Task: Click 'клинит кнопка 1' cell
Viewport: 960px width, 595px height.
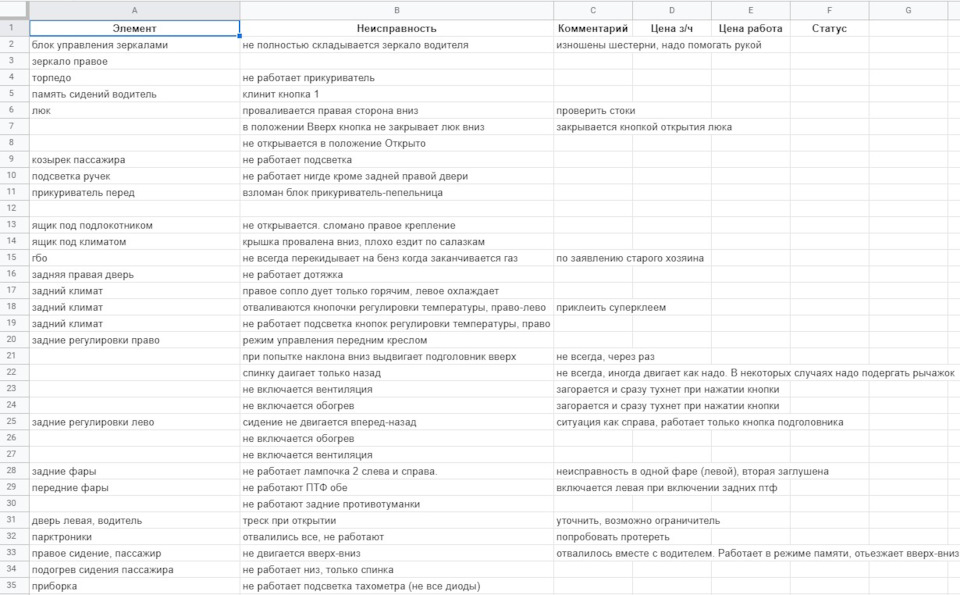Action: [x=397, y=94]
